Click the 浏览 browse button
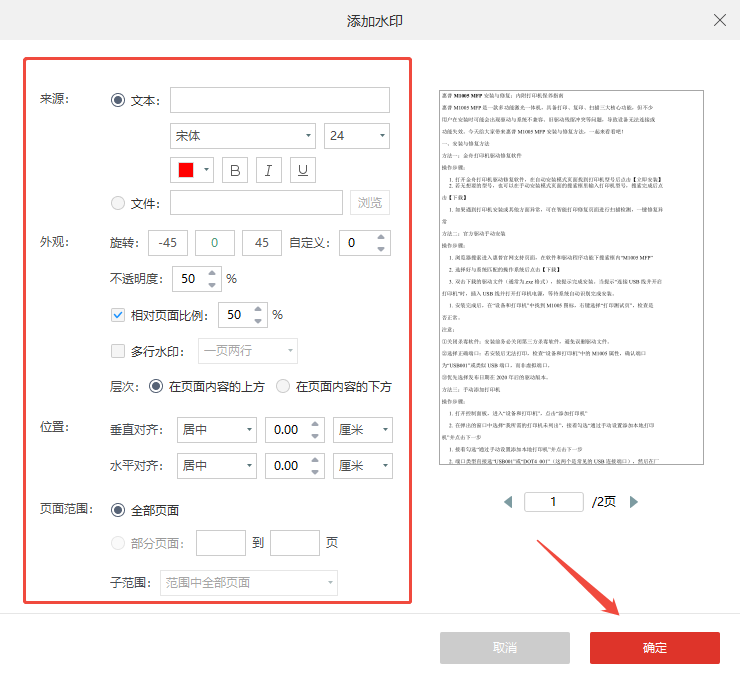The height and width of the screenshot is (683, 740). 370,203
